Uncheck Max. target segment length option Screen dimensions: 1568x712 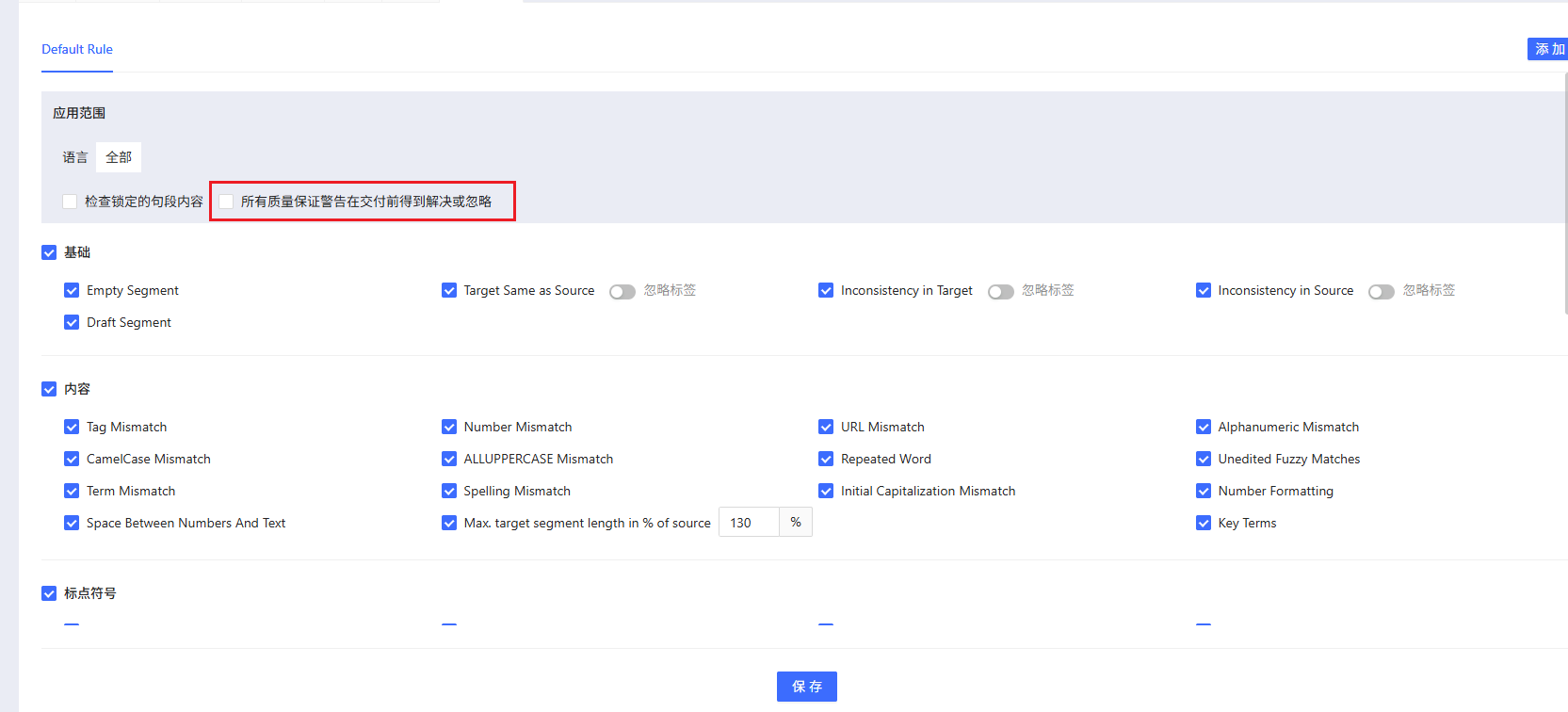point(449,523)
